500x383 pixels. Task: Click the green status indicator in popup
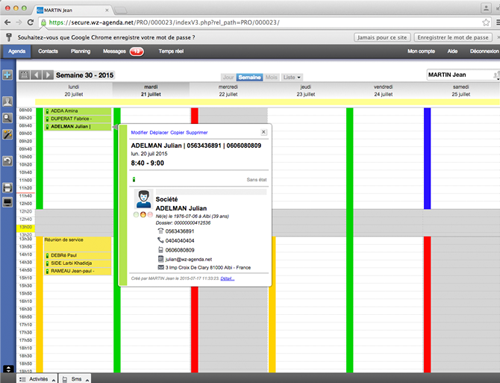(134, 180)
